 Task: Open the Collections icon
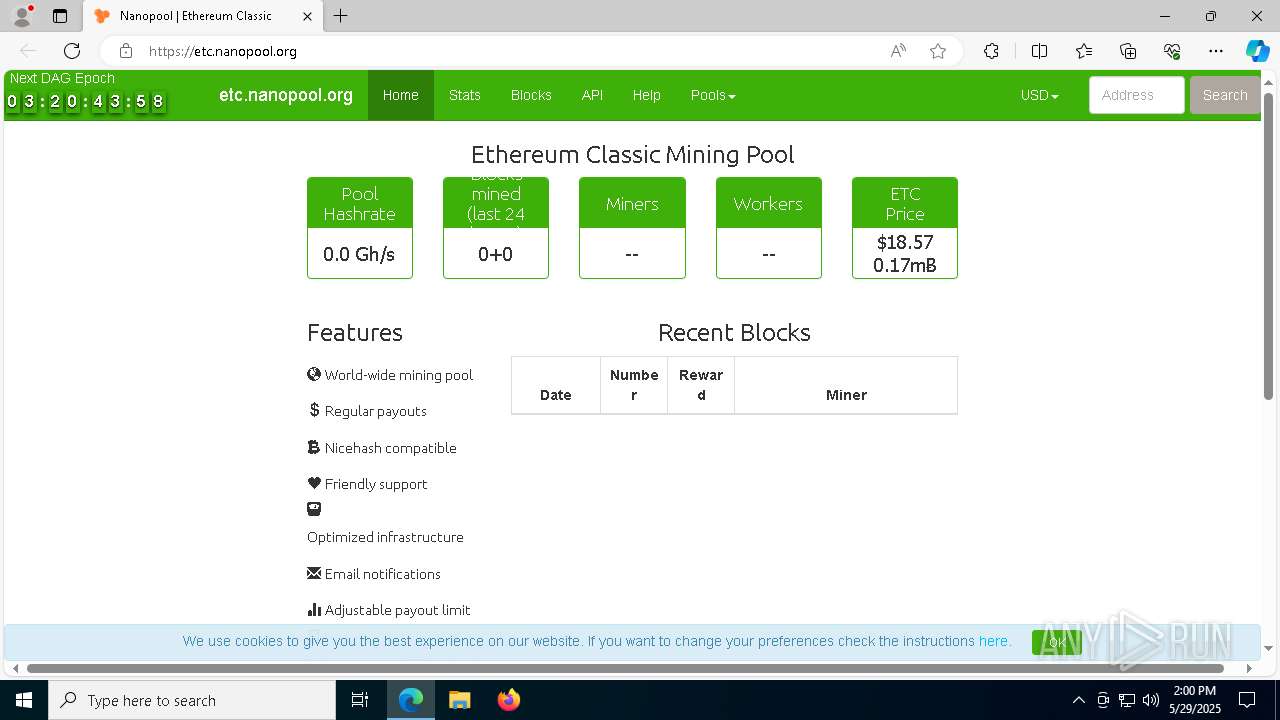pyautogui.click(x=1128, y=51)
